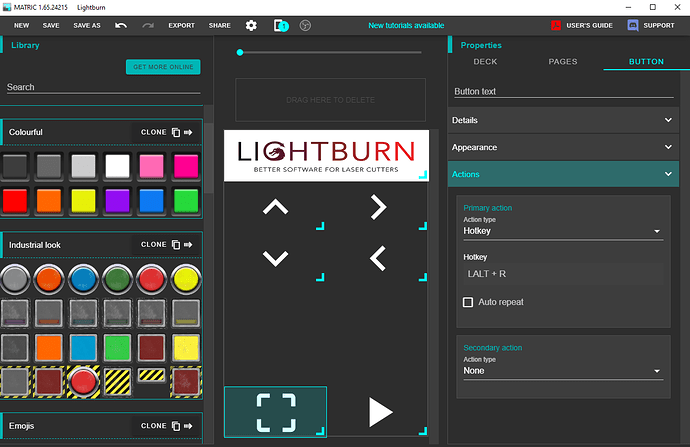Pick the red emergency button with hazard stripes
Image resolution: width=690 pixels, height=447 pixels.
pos(83,381)
